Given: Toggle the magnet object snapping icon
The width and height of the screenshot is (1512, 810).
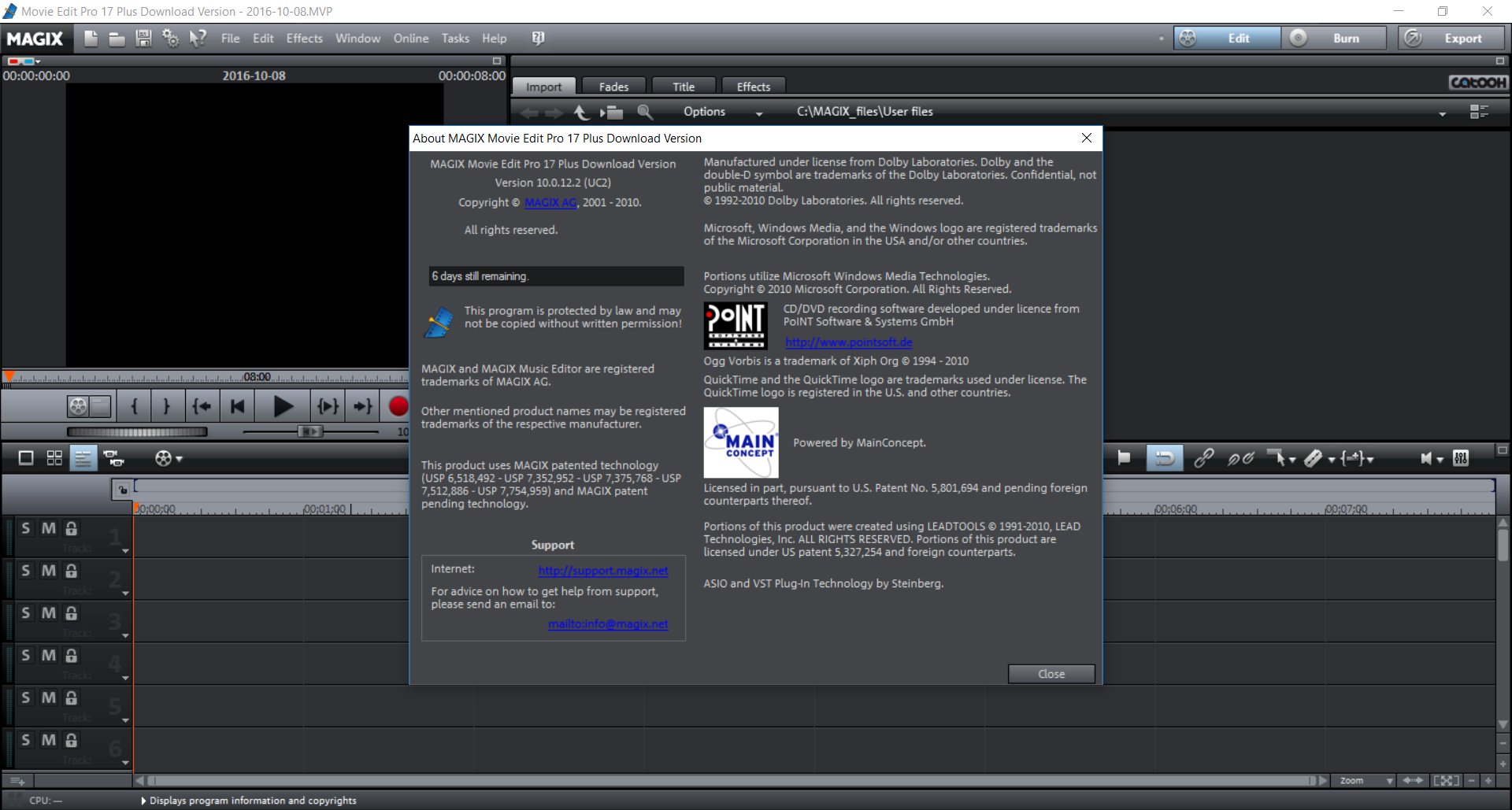Looking at the screenshot, I should (x=1164, y=458).
